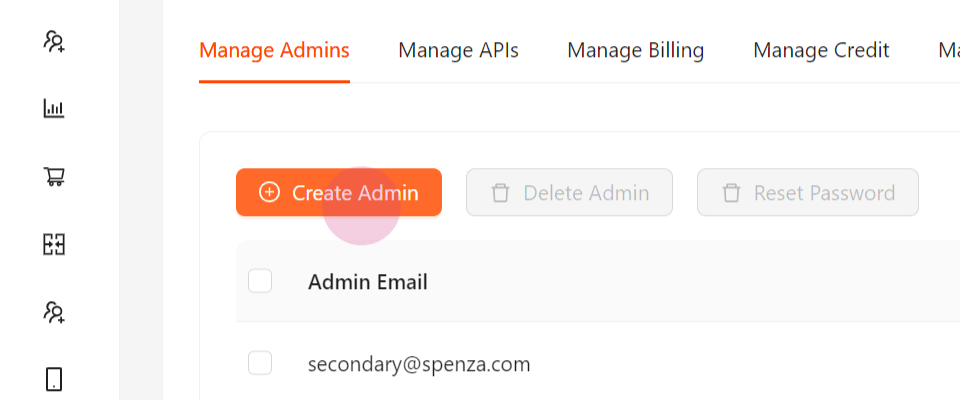Click the Create Admin button
This screenshot has height=400, width=960.
click(x=339, y=192)
